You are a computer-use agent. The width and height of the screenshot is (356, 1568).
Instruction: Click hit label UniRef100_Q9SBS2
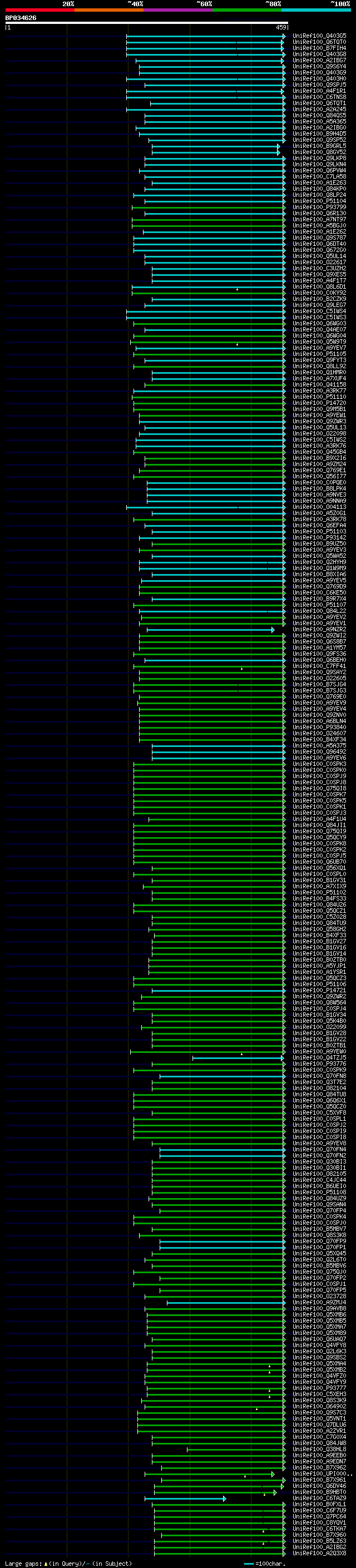click(319, 1357)
